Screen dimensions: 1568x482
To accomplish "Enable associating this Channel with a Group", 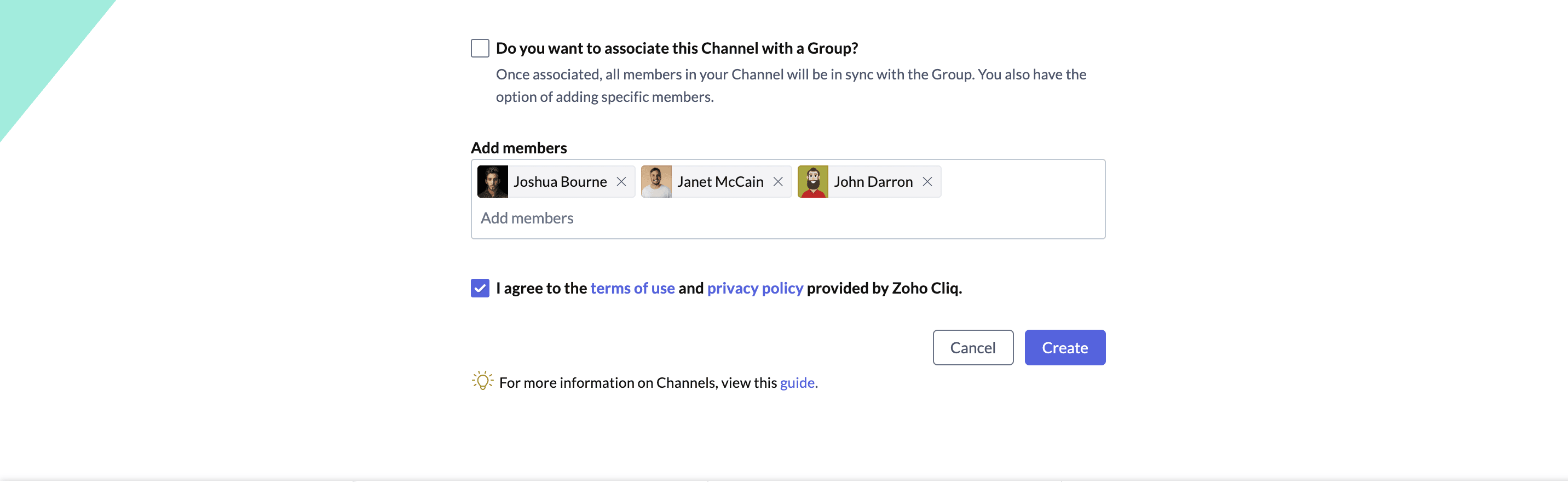I will tap(480, 48).
